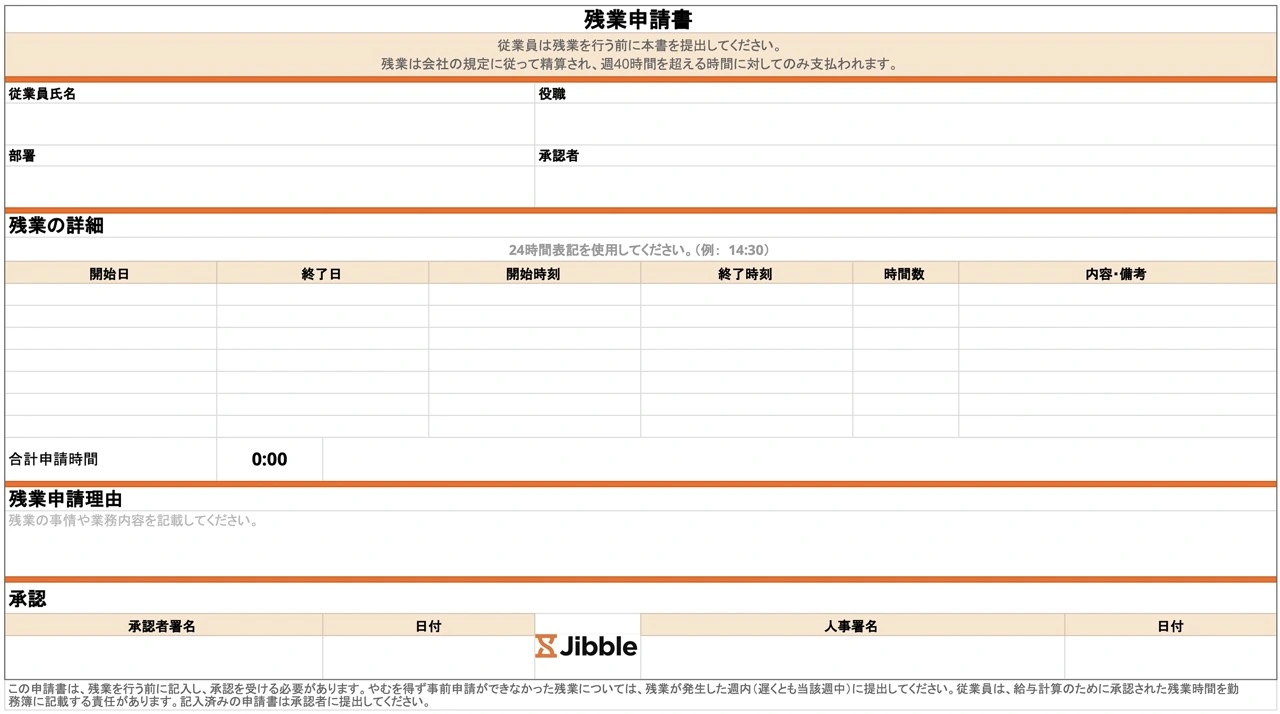Click the 残業申請書 title
Screen dimensions: 1280x714
(639, 18)
